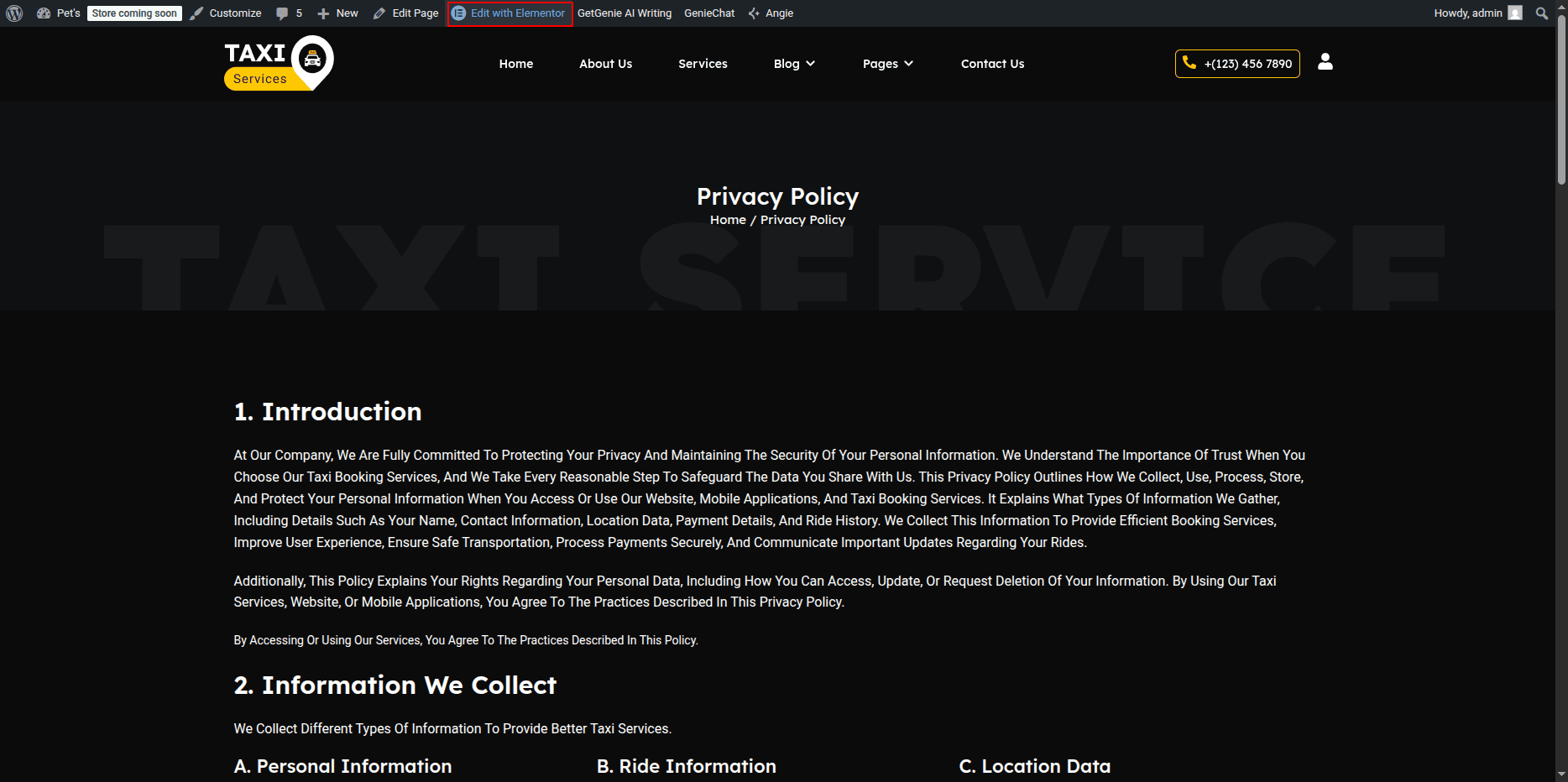1568x782 pixels.
Task: Click the New admin bar text
Action: (347, 13)
